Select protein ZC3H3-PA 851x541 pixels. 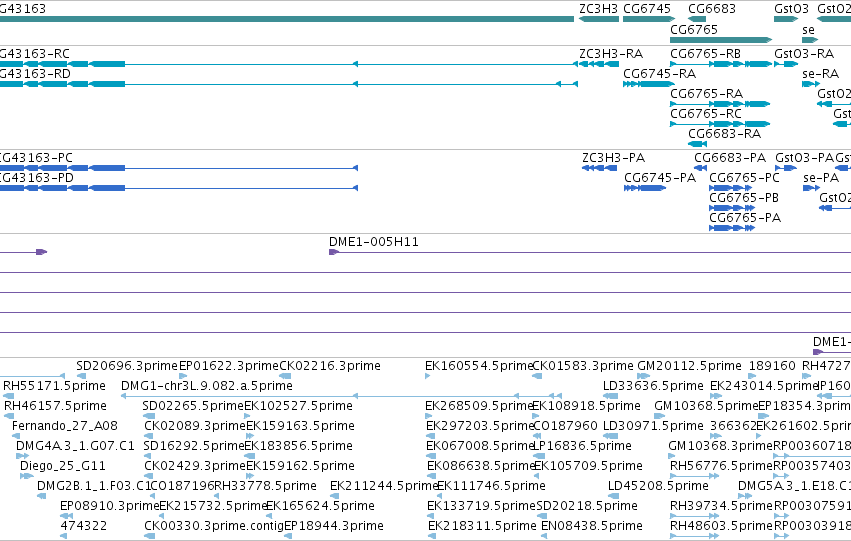(599, 168)
